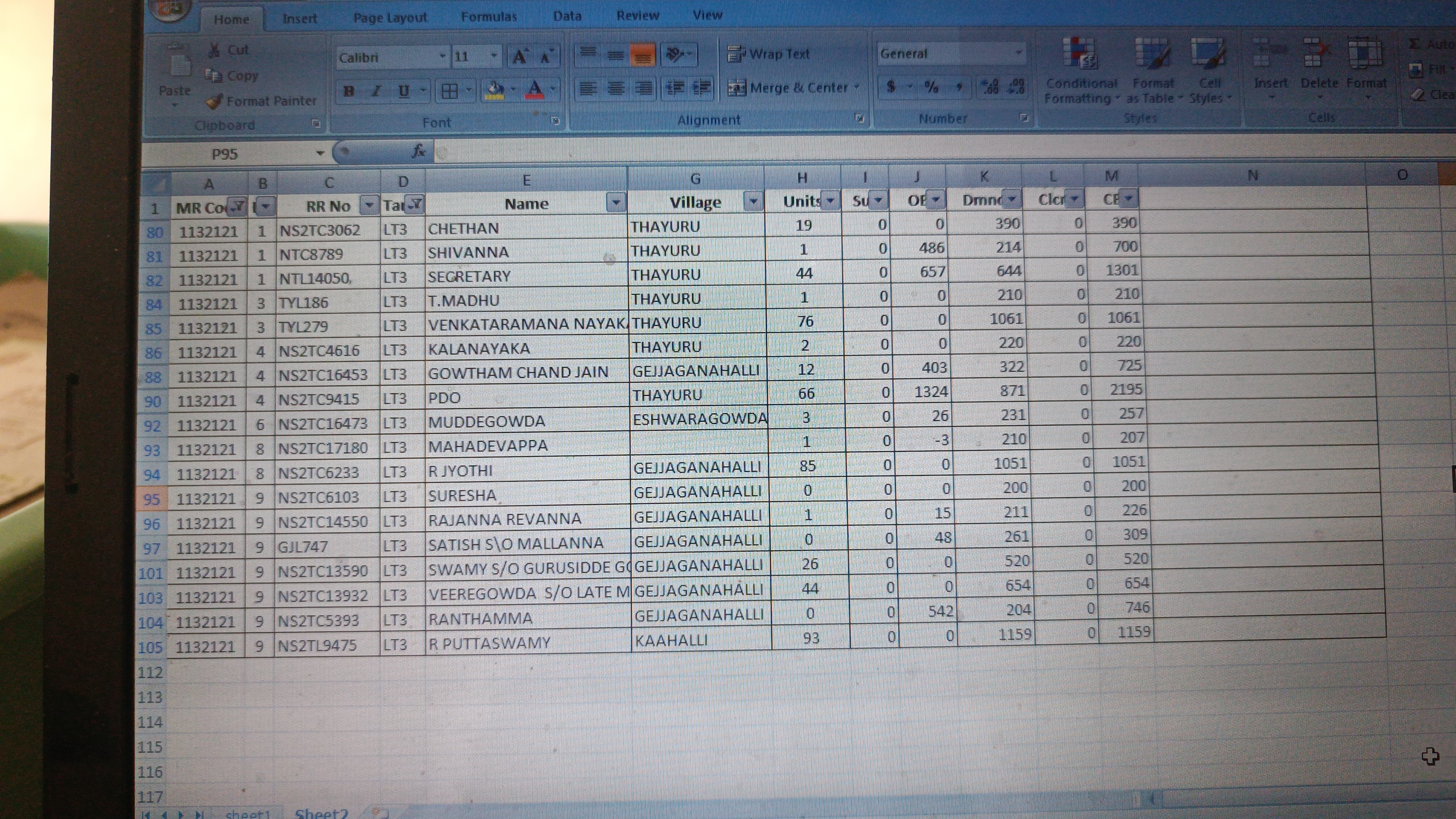Screen dimensions: 1456x819
Task: Open Dmnd column filter dropdown
Action: click(1012, 199)
